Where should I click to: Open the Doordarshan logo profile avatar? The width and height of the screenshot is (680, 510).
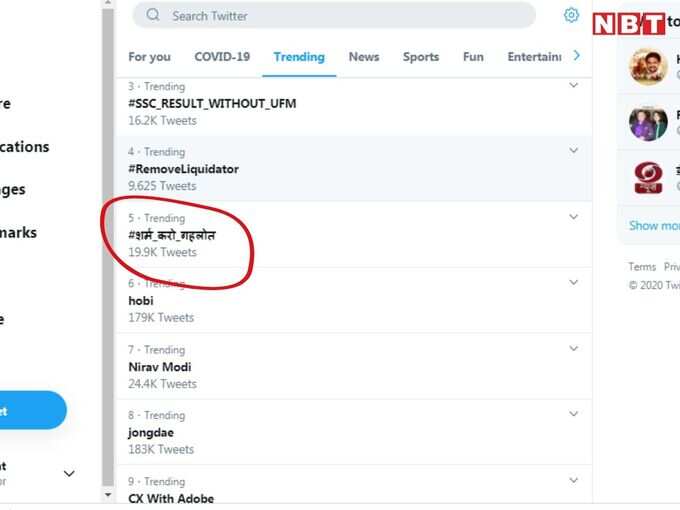point(648,178)
